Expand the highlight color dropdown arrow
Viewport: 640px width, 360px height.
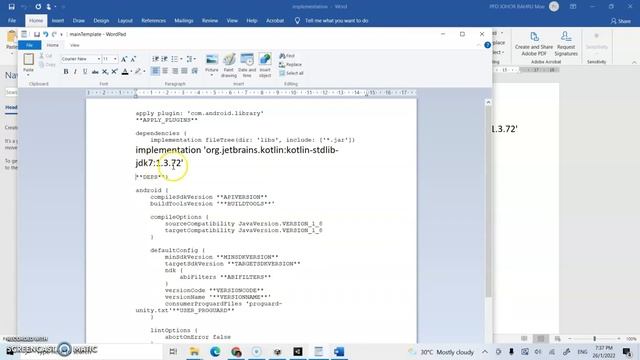[x=144, y=72]
